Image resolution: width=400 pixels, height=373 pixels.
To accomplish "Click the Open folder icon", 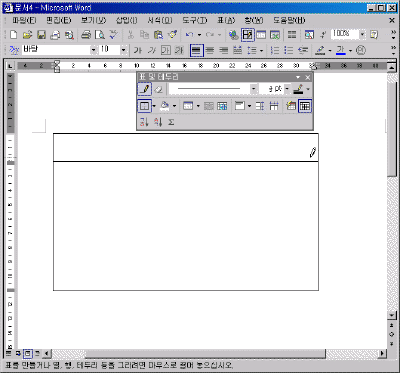I will point(27,35).
